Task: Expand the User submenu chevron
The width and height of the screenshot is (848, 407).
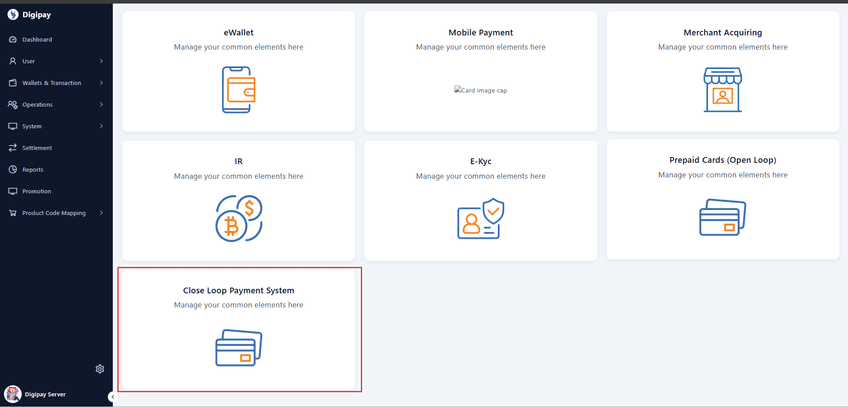Action: (x=101, y=61)
